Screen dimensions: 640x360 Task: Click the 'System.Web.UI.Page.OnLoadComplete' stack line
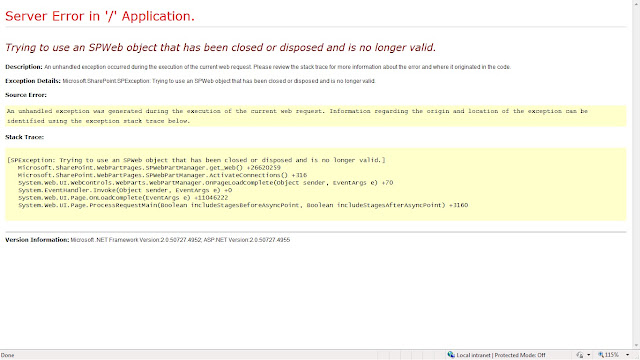coord(123,198)
